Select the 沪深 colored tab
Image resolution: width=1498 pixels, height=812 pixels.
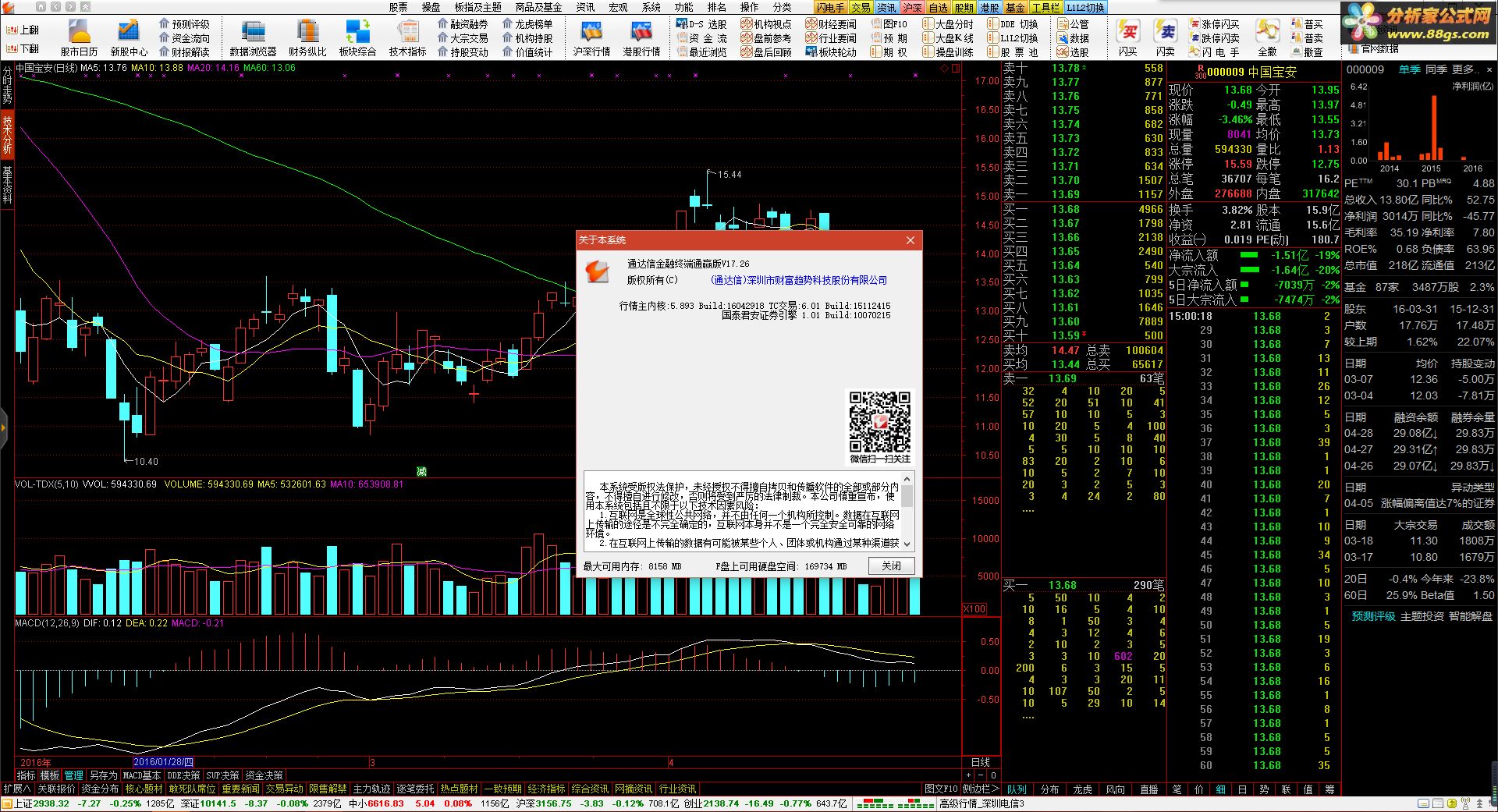click(912, 7)
